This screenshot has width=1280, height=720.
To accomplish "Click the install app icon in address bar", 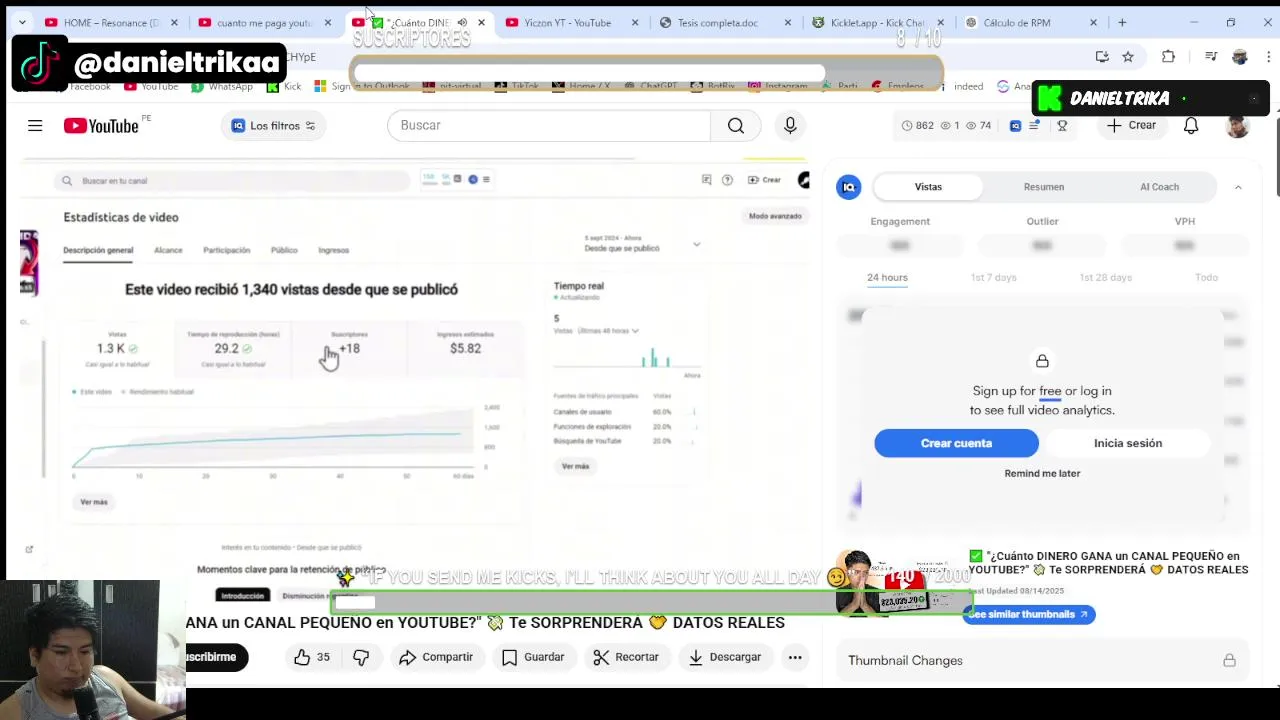I will pos(1102,57).
